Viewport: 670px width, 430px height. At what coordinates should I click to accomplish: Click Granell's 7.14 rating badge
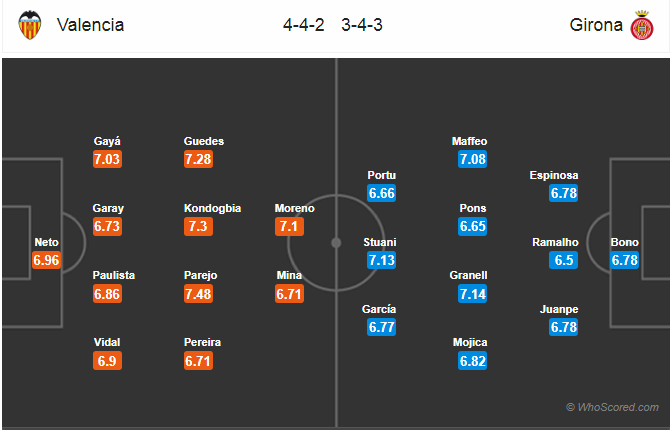click(472, 293)
